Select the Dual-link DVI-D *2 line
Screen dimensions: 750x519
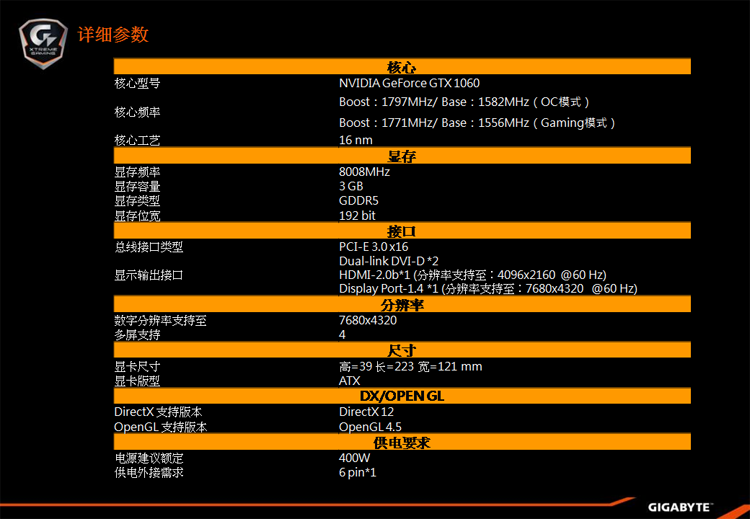click(389, 261)
